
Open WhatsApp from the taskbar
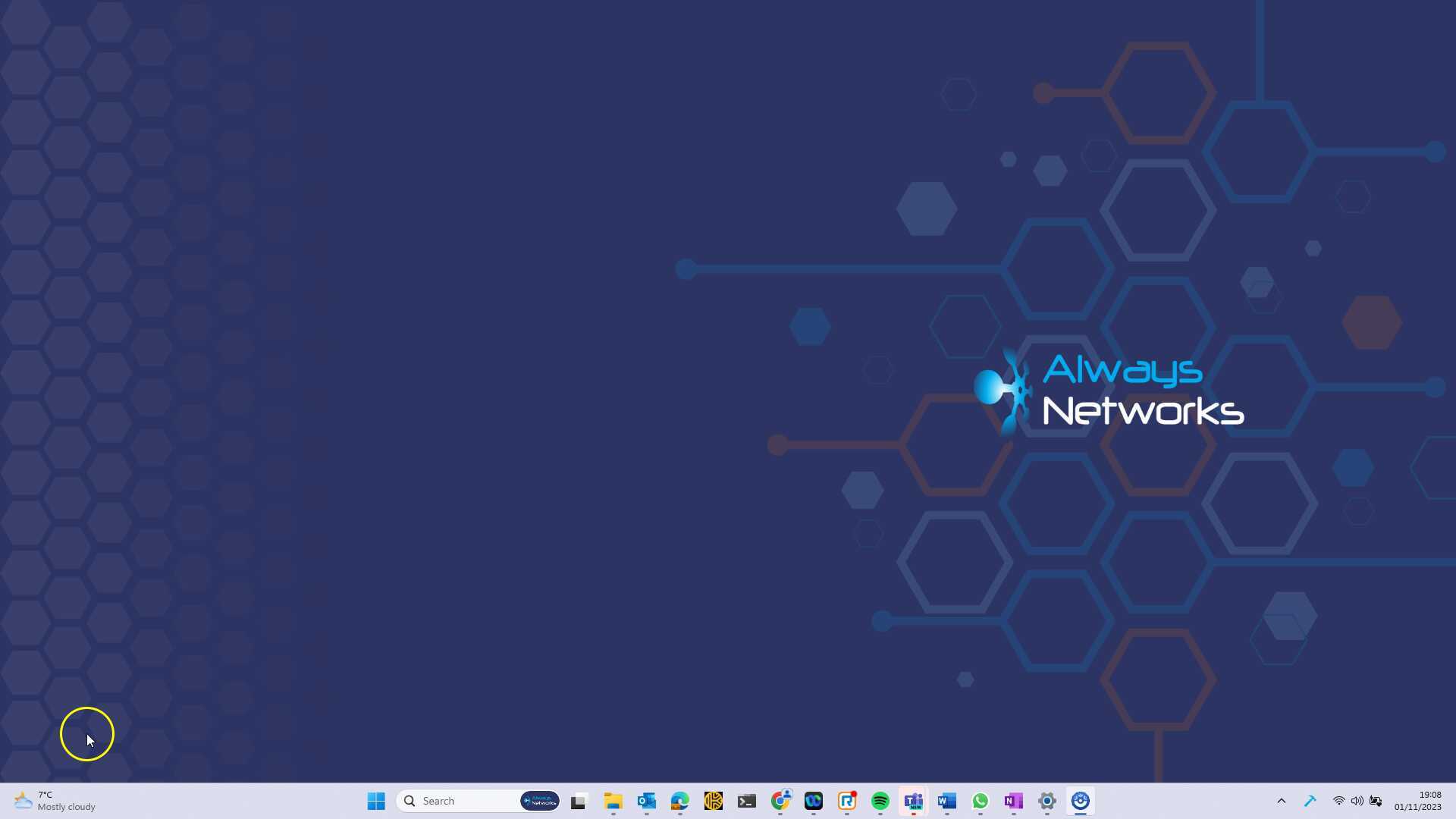[x=981, y=801]
